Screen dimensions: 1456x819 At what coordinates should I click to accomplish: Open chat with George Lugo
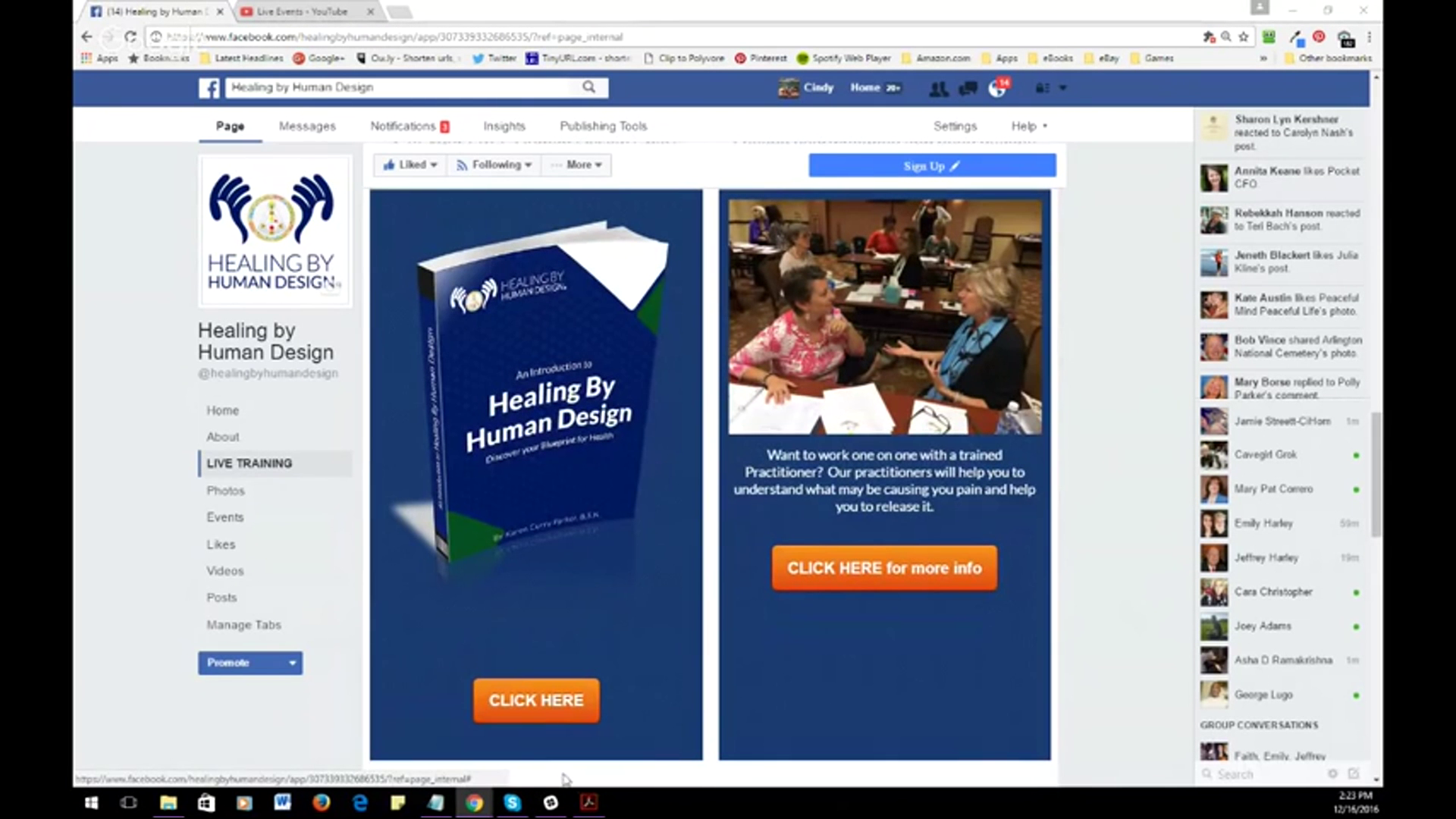[x=1280, y=695]
